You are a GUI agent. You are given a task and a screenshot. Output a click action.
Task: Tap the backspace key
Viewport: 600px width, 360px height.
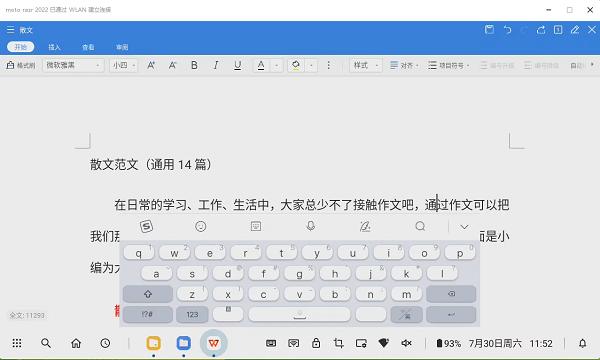(x=451, y=294)
